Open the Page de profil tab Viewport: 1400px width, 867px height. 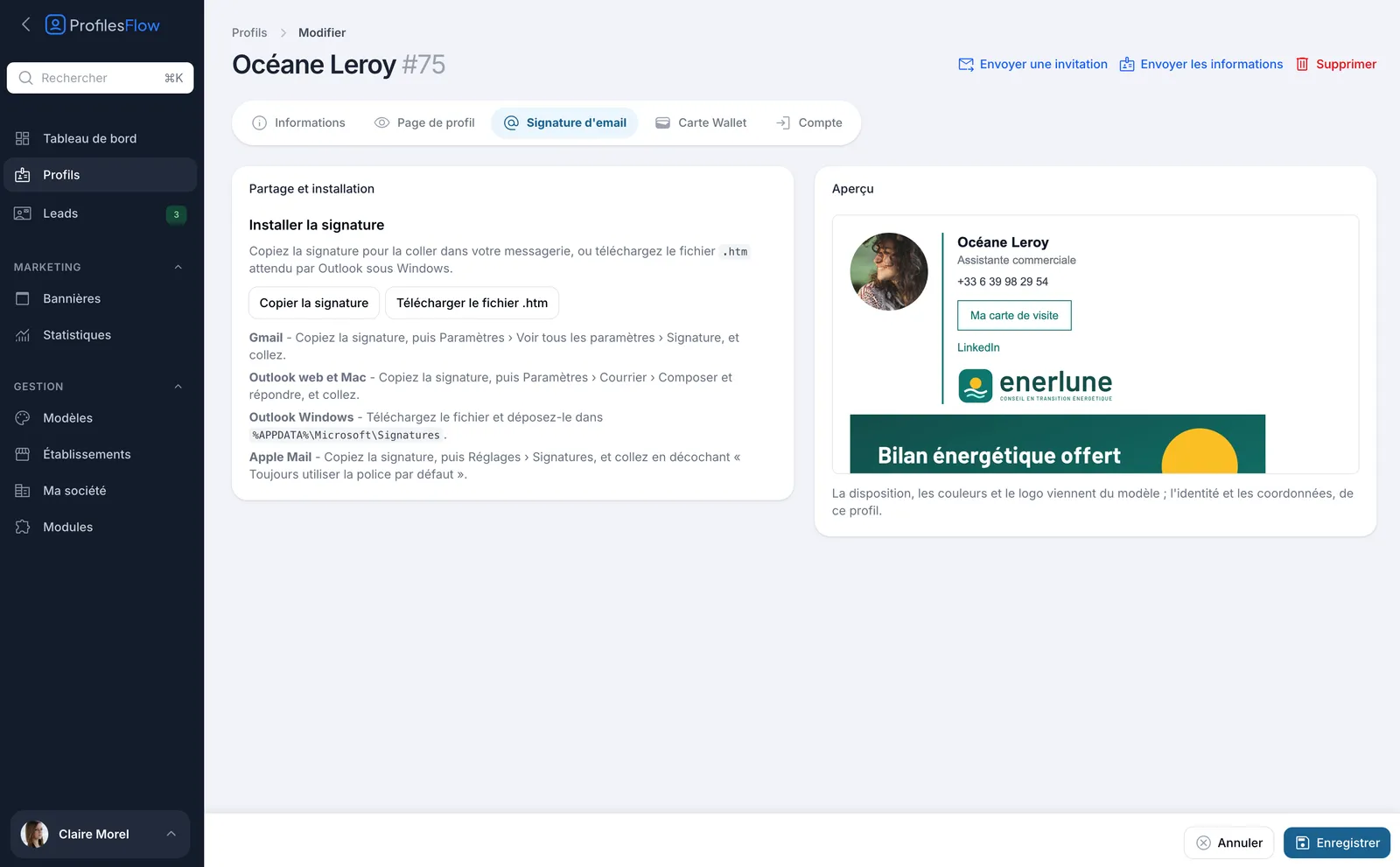coord(424,122)
